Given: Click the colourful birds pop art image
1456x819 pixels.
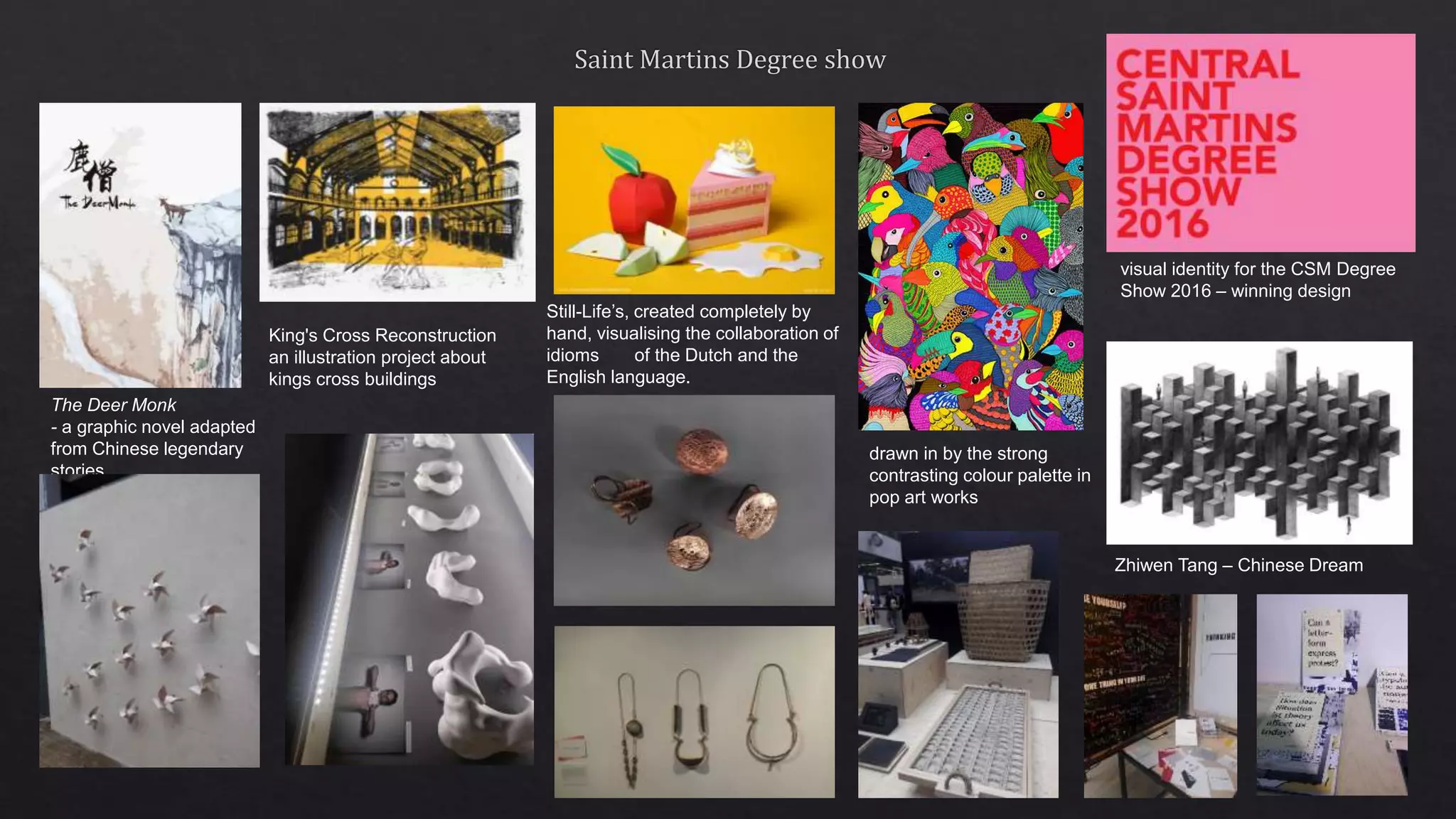Looking at the screenshot, I should pyautogui.click(x=970, y=267).
